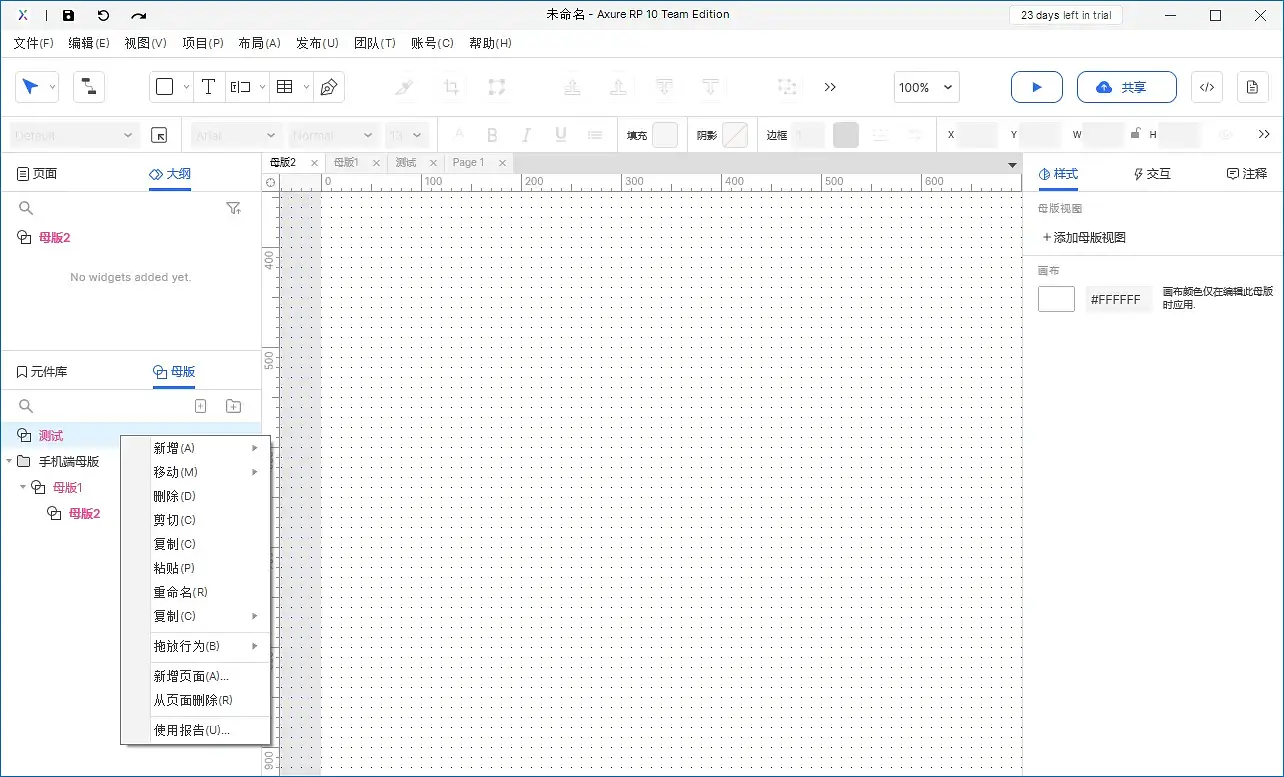Click the add folder icon in masters

(x=233, y=406)
